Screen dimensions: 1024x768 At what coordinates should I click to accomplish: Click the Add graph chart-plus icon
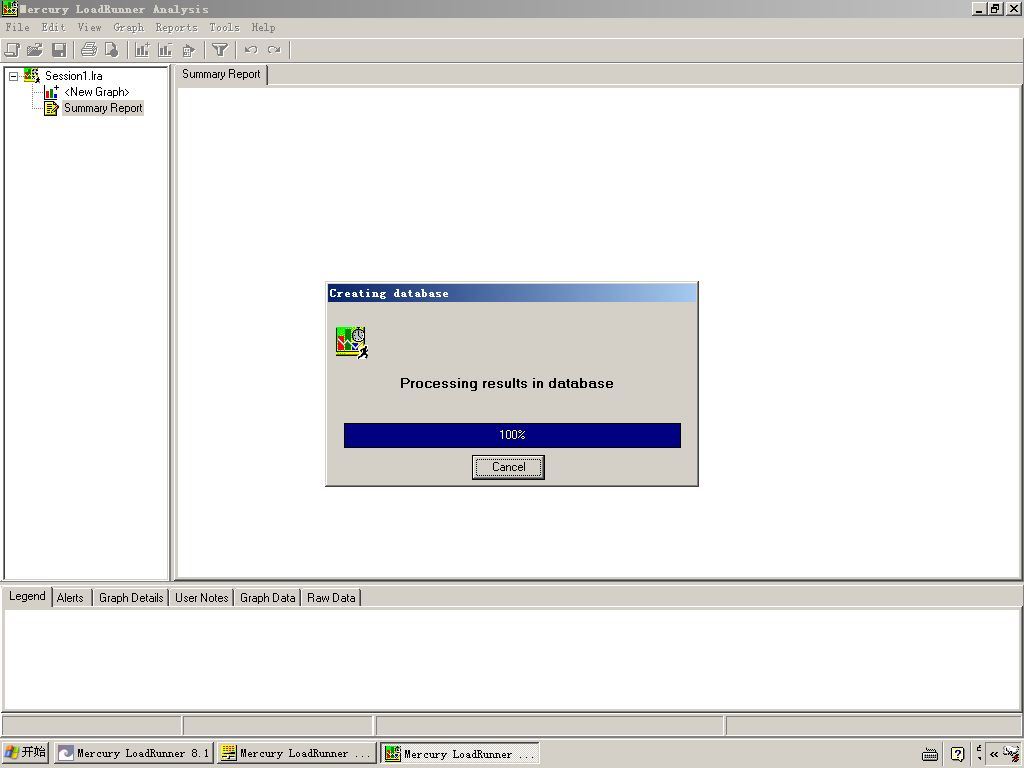pyautogui.click(x=142, y=50)
